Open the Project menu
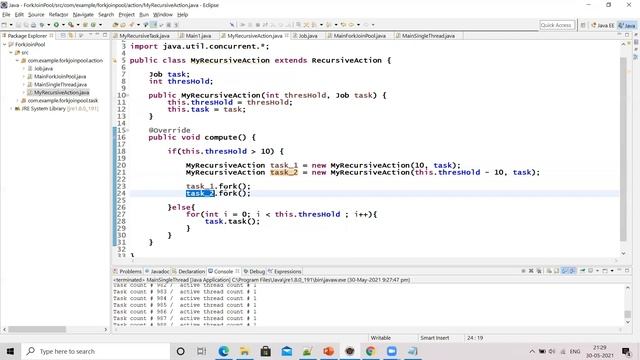The height and width of the screenshot is (360, 640). pyautogui.click(x=126, y=14)
